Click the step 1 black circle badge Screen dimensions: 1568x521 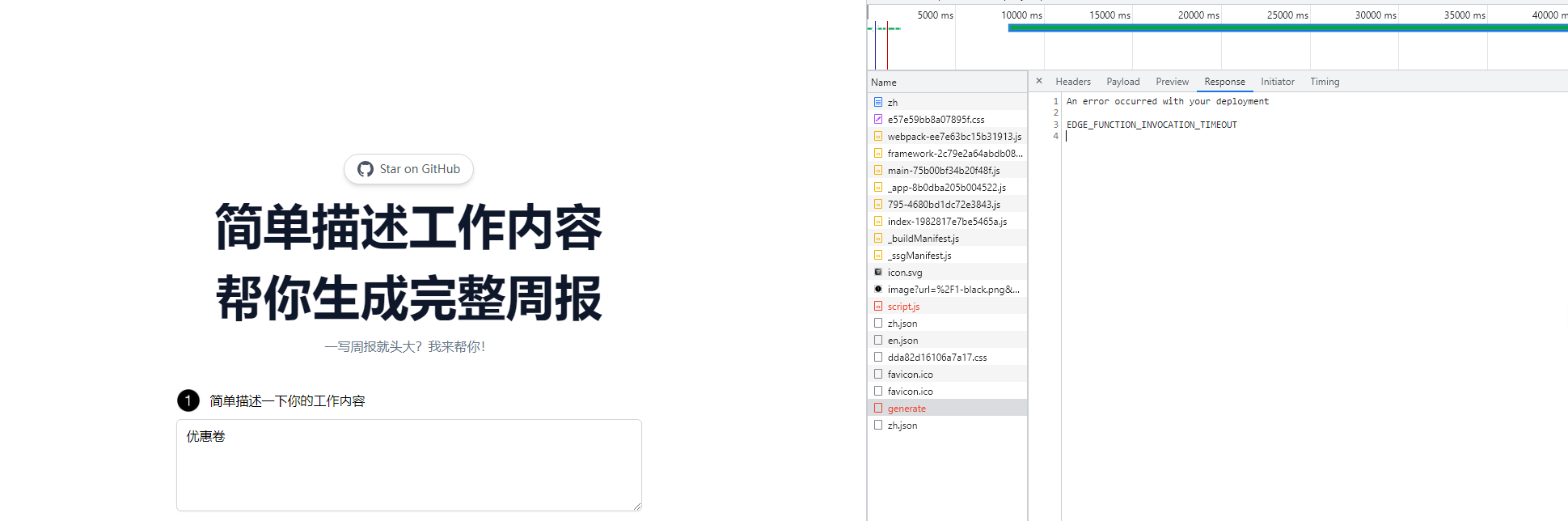click(188, 400)
